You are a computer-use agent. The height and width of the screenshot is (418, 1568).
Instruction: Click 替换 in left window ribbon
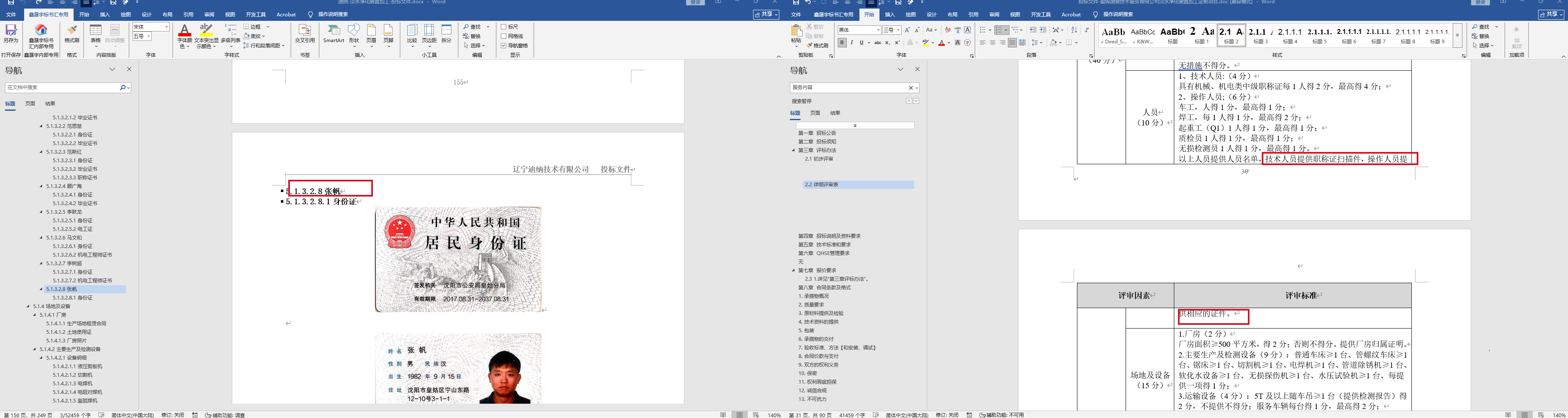tap(472, 36)
